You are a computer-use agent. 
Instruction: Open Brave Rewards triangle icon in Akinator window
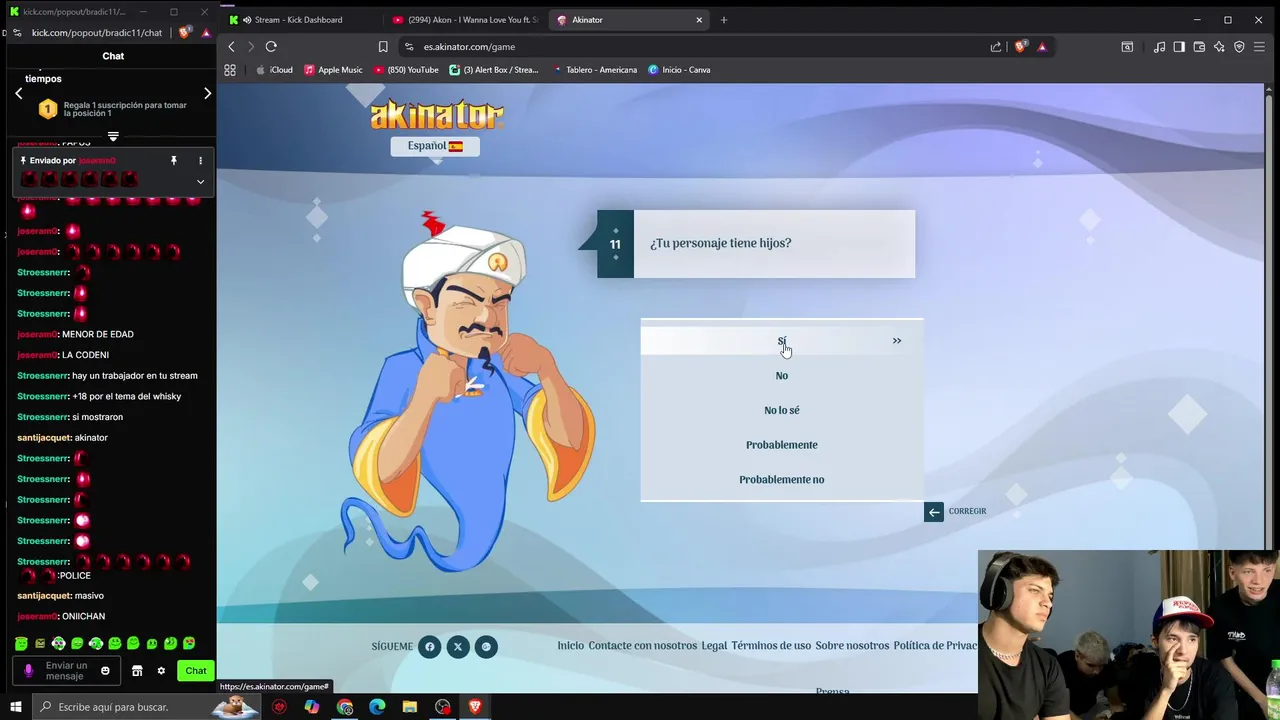1042,47
